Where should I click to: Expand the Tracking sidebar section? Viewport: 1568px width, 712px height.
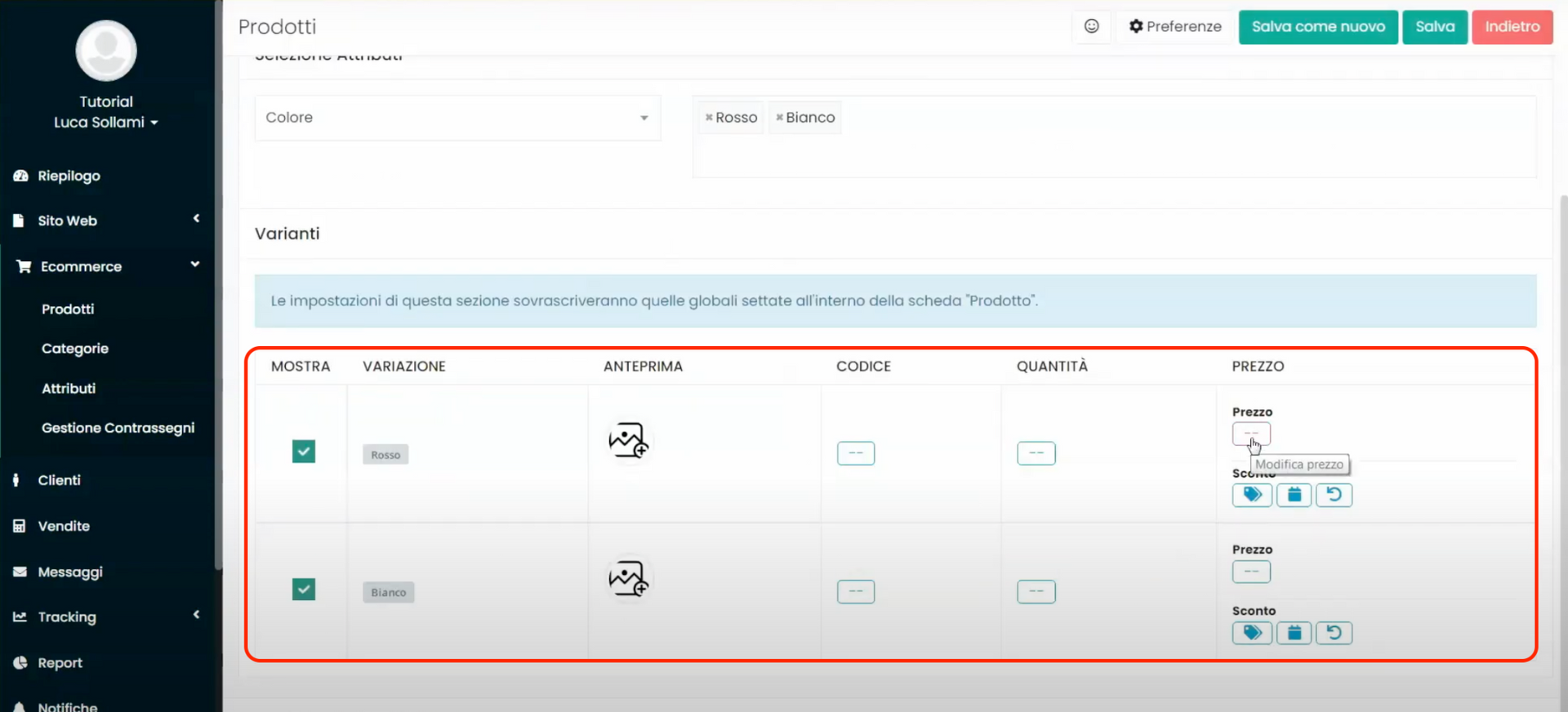click(x=106, y=616)
